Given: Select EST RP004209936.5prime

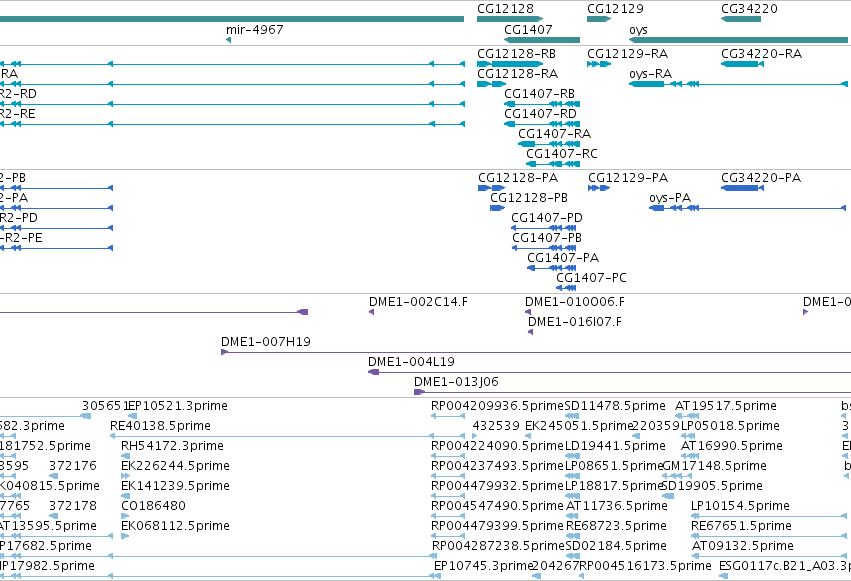Looking at the screenshot, I should tap(448, 416).
